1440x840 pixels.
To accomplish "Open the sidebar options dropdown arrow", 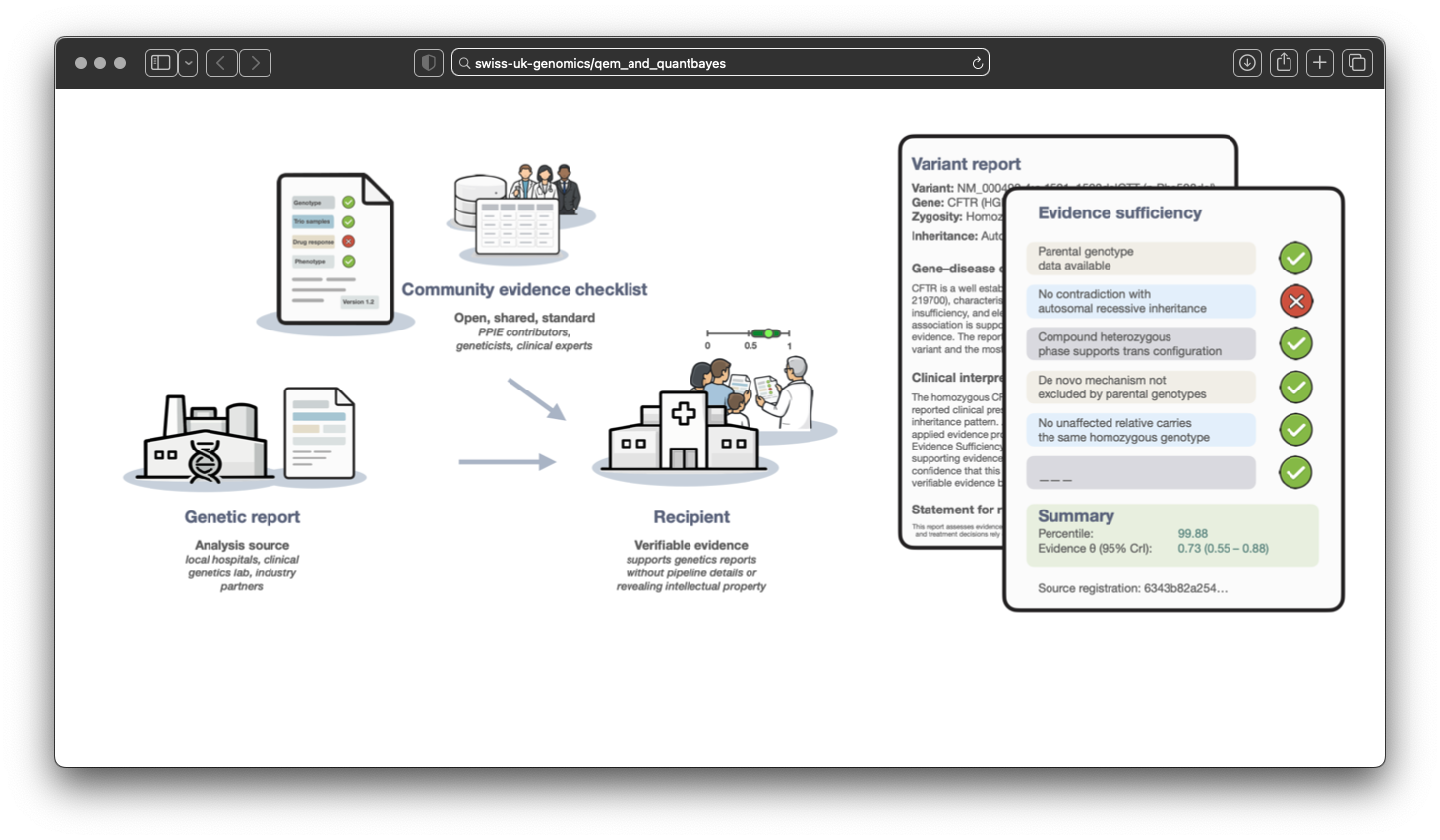I will click(188, 63).
